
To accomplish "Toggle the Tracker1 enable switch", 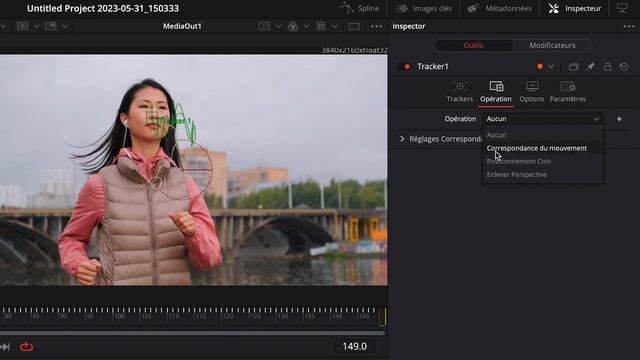I will 404,67.
